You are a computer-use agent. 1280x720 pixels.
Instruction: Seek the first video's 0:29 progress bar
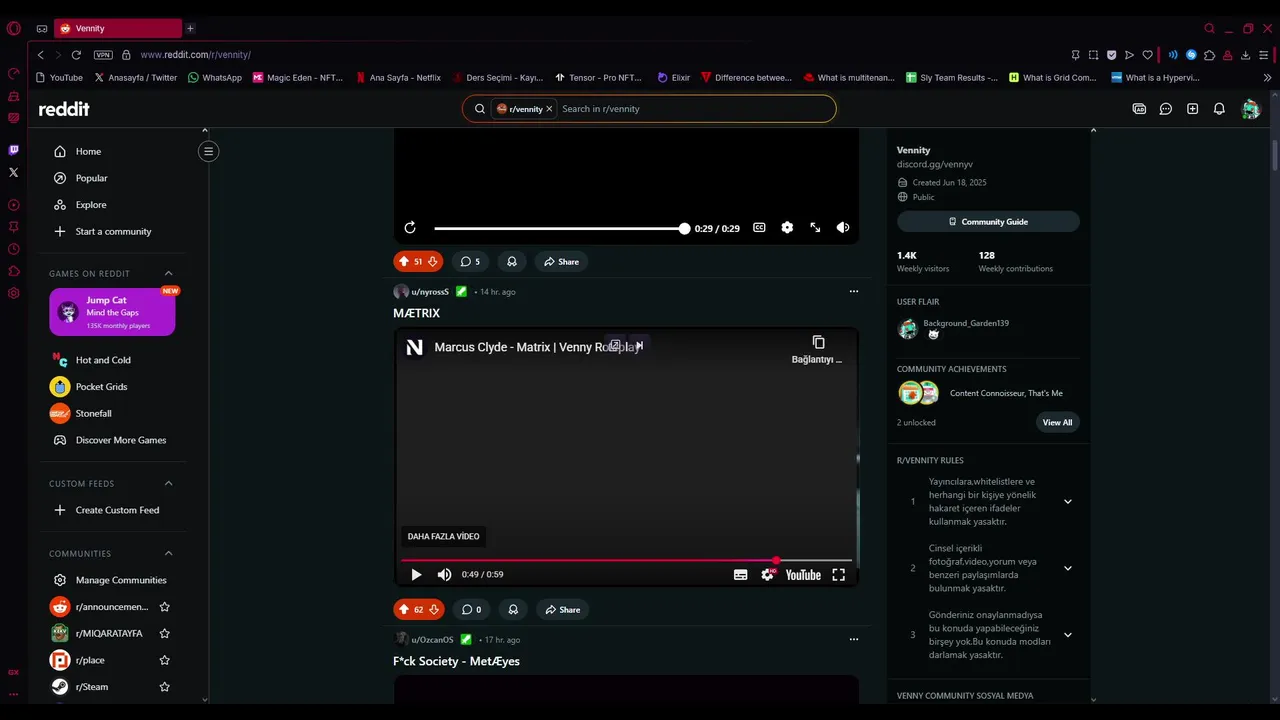point(560,228)
